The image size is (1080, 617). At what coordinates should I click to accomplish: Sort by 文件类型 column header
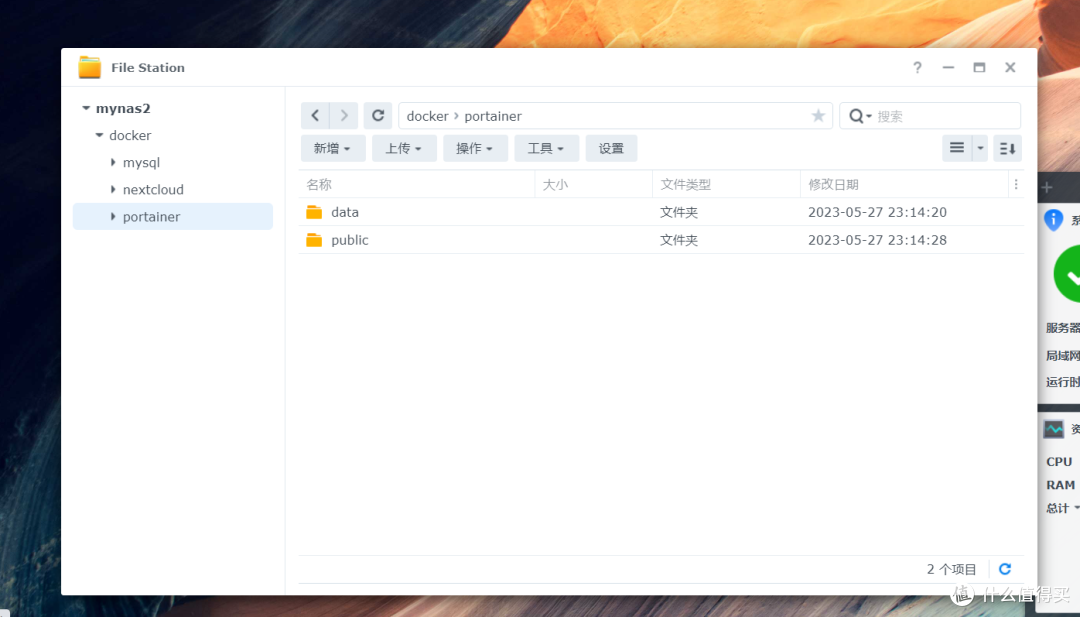(x=726, y=185)
